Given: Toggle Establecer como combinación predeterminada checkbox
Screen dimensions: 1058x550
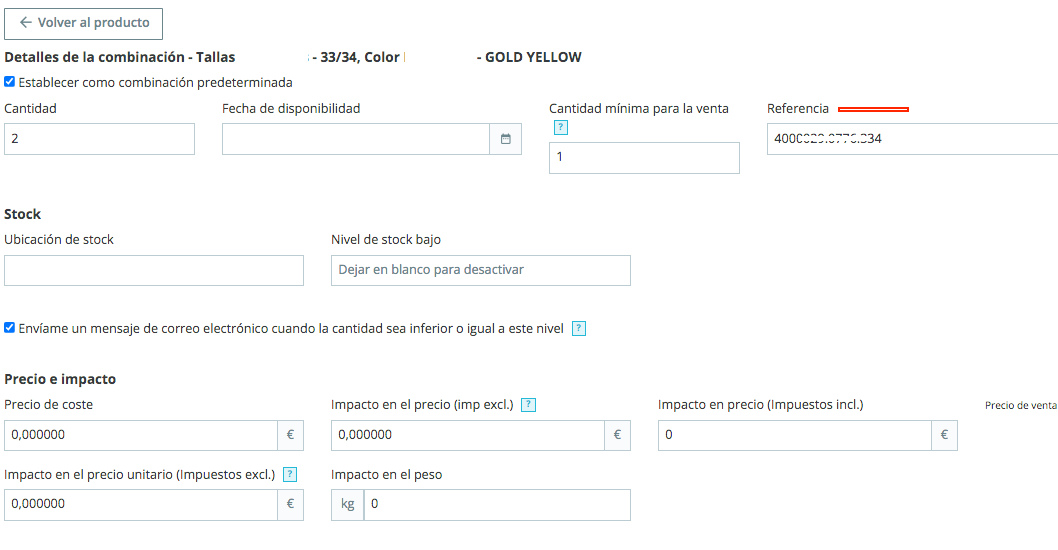Looking at the screenshot, I should [10, 82].
